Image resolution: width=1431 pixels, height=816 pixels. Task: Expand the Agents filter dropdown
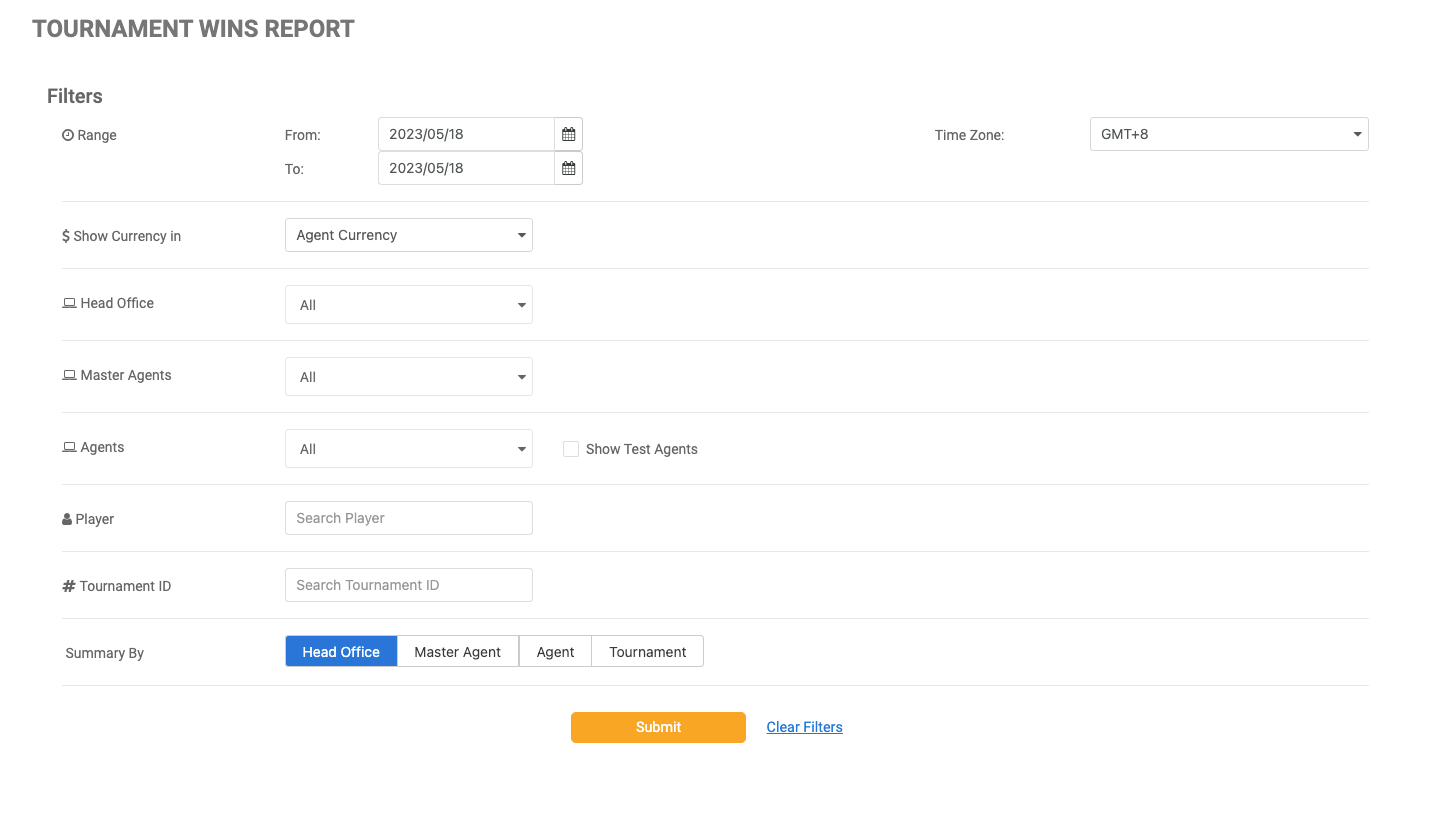[x=408, y=449]
